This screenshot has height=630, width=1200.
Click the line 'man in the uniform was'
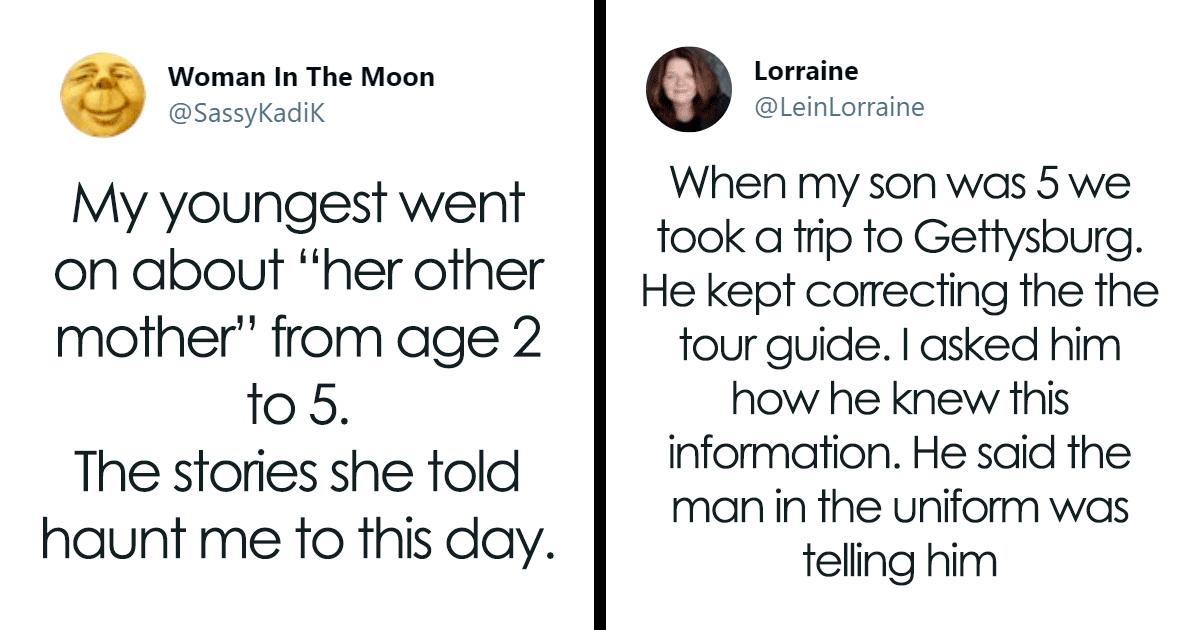(x=899, y=507)
